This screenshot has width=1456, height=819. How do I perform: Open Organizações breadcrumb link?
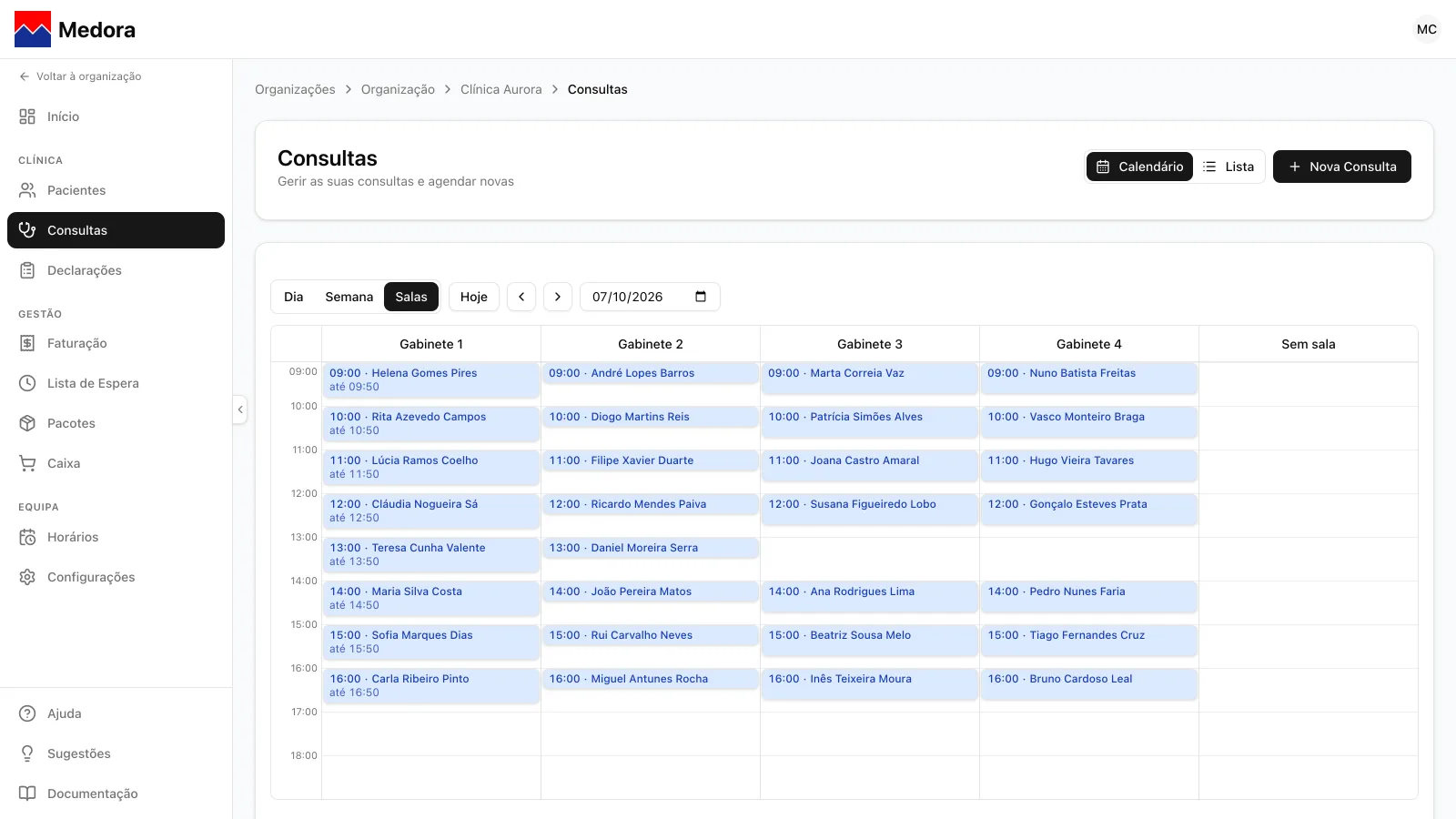point(295,89)
